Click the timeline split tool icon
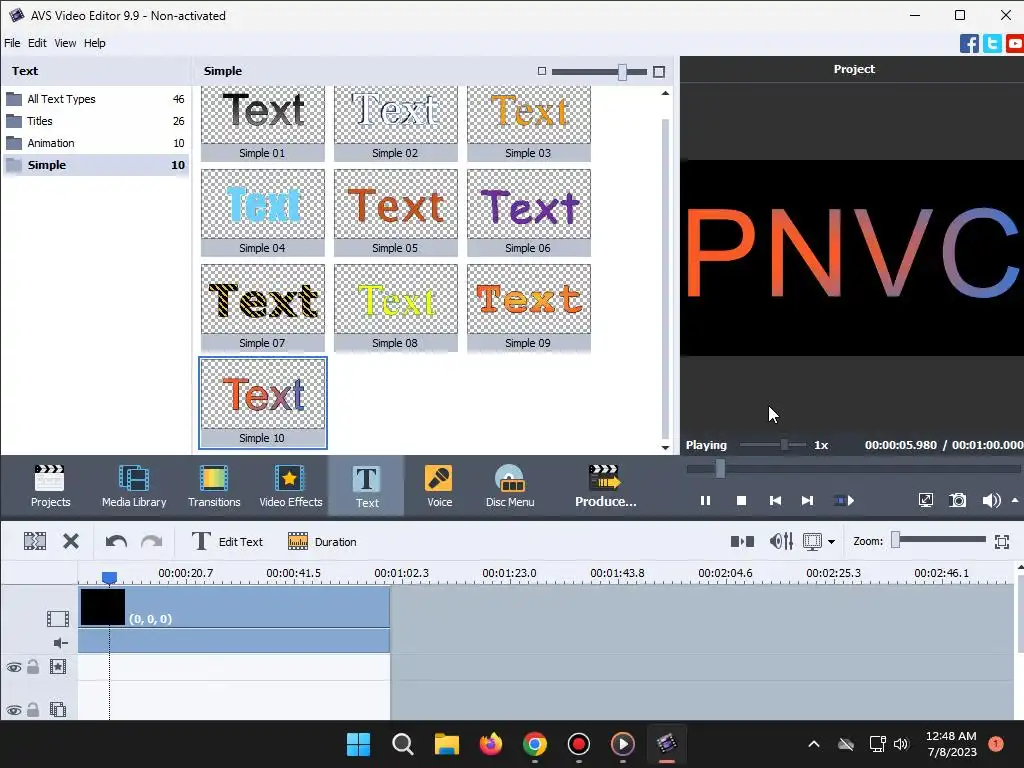Image resolution: width=1024 pixels, height=768 pixels. pyautogui.click(x=35, y=541)
